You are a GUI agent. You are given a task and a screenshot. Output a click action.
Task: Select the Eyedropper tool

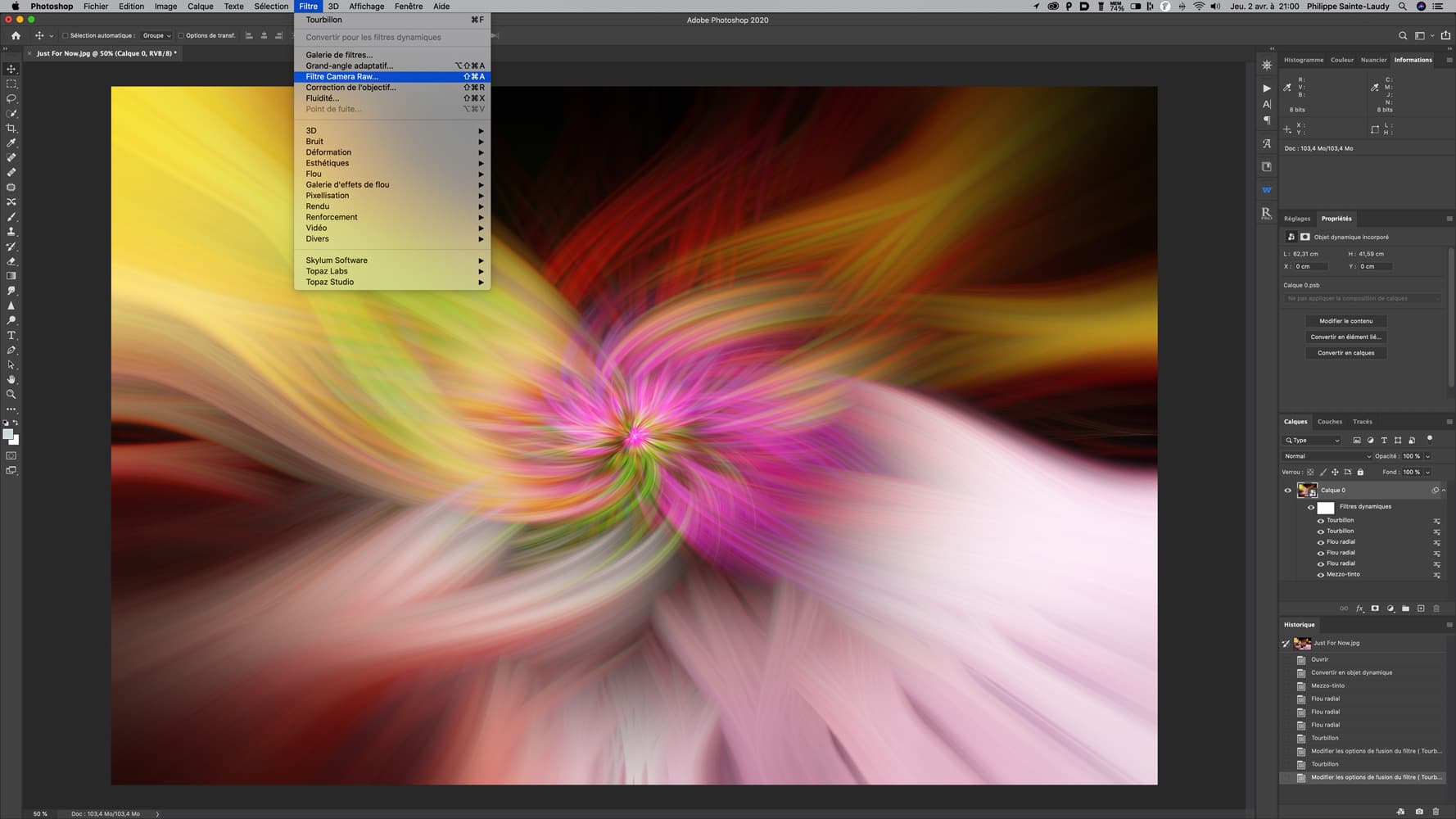click(11, 143)
